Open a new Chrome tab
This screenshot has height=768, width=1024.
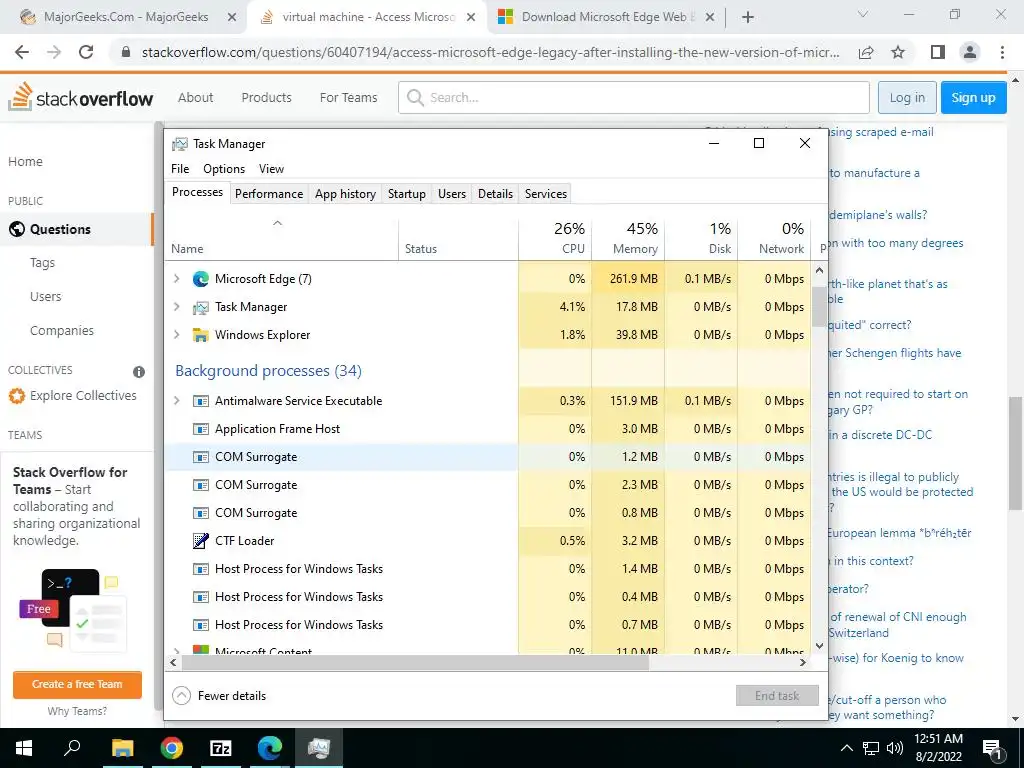(748, 17)
